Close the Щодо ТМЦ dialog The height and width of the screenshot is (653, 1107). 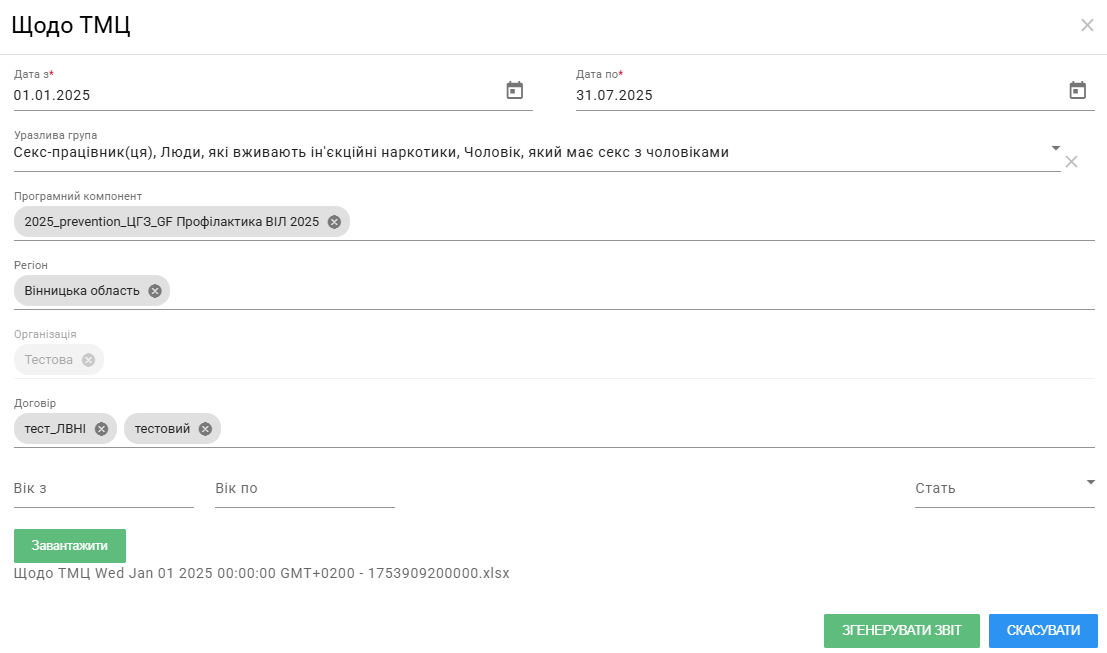click(x=1087, y=25)
